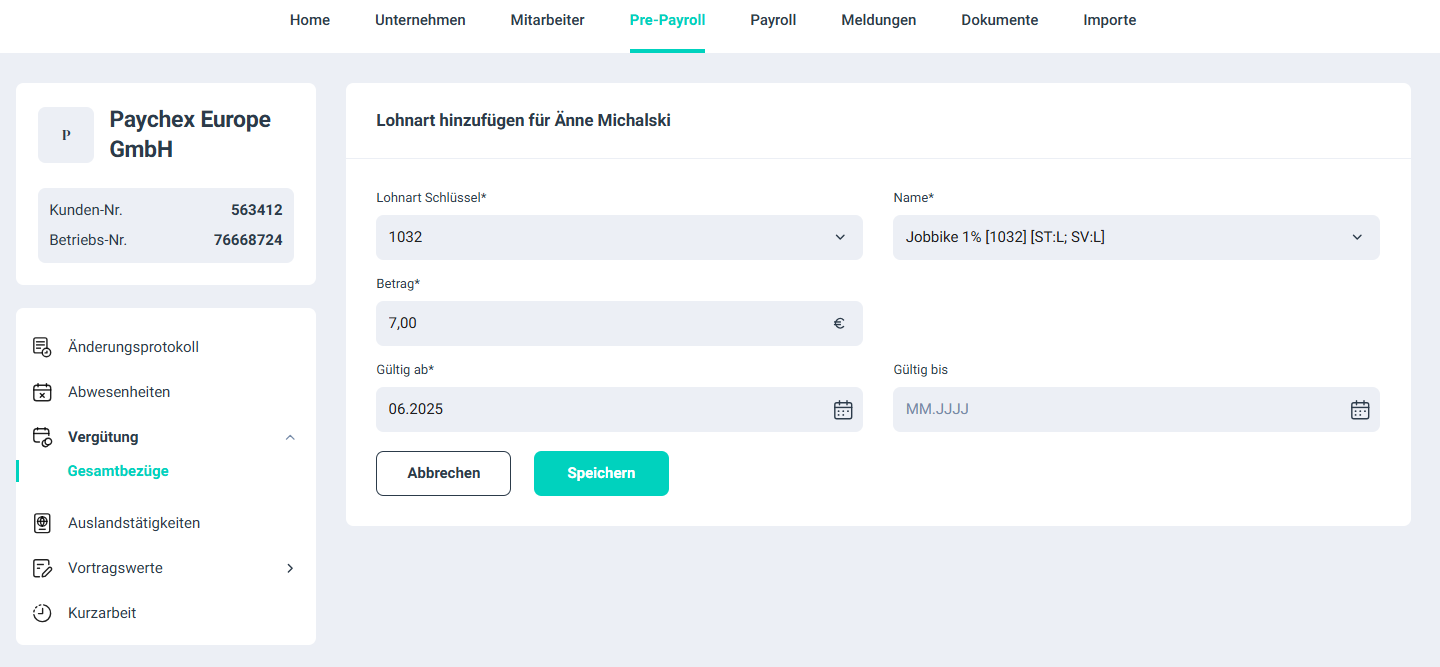This screenshot has width=1440, height=667.
Task: Open the Meldungen navigation item
Action: coord(878,19)
